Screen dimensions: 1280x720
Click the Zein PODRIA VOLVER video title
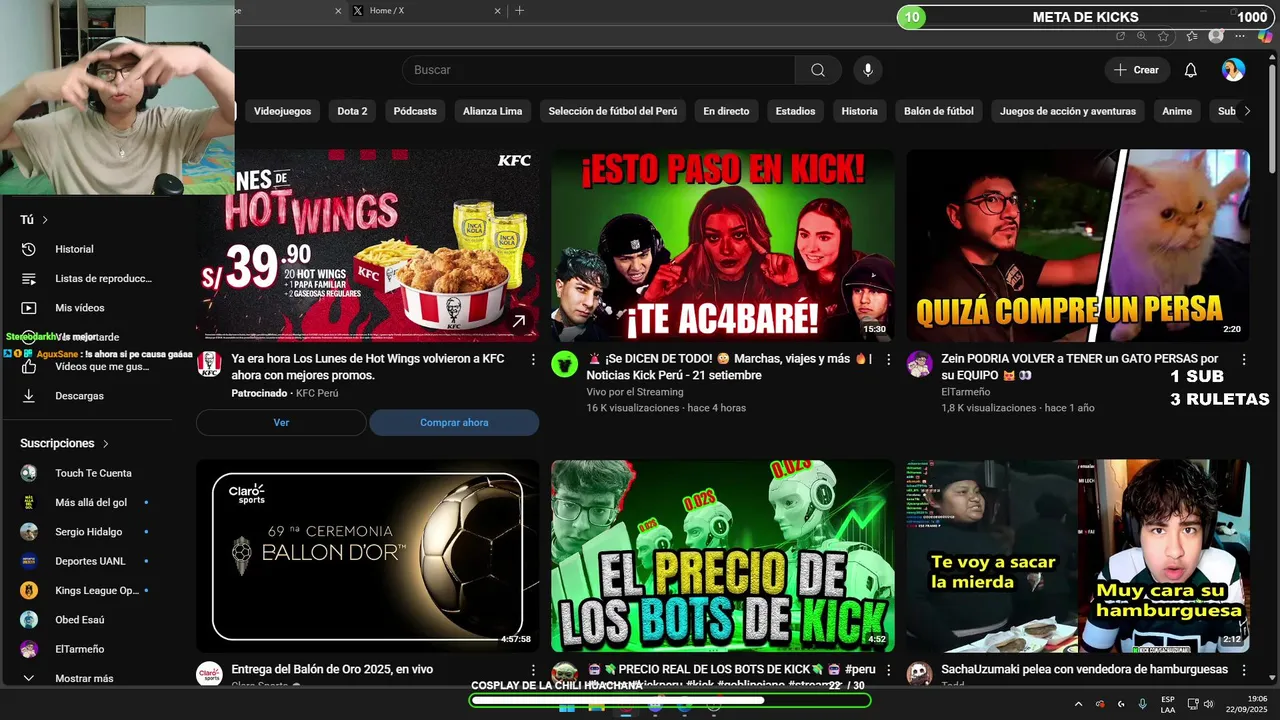pos(1080,367)
